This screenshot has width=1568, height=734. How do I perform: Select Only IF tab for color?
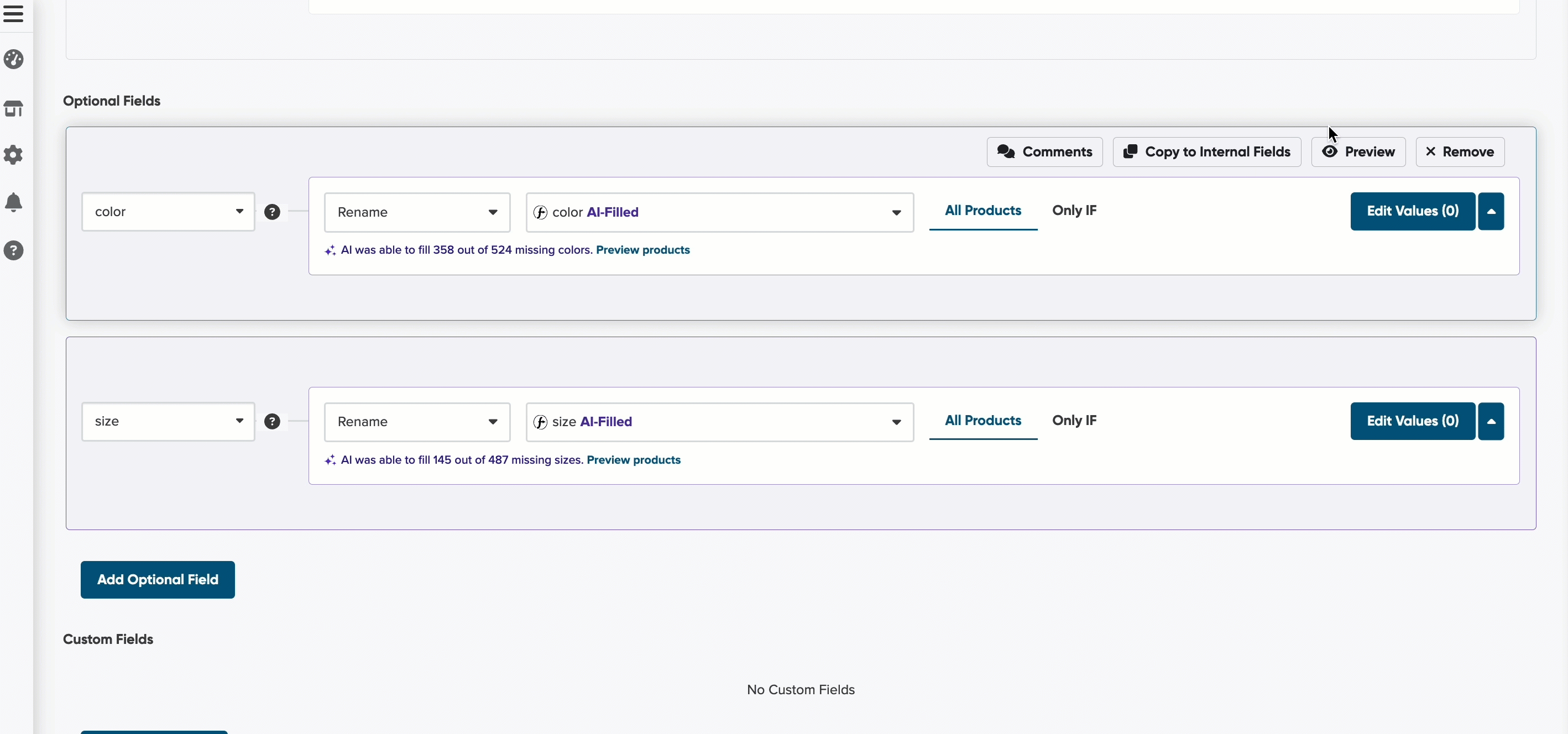[x=1074, y=211]
